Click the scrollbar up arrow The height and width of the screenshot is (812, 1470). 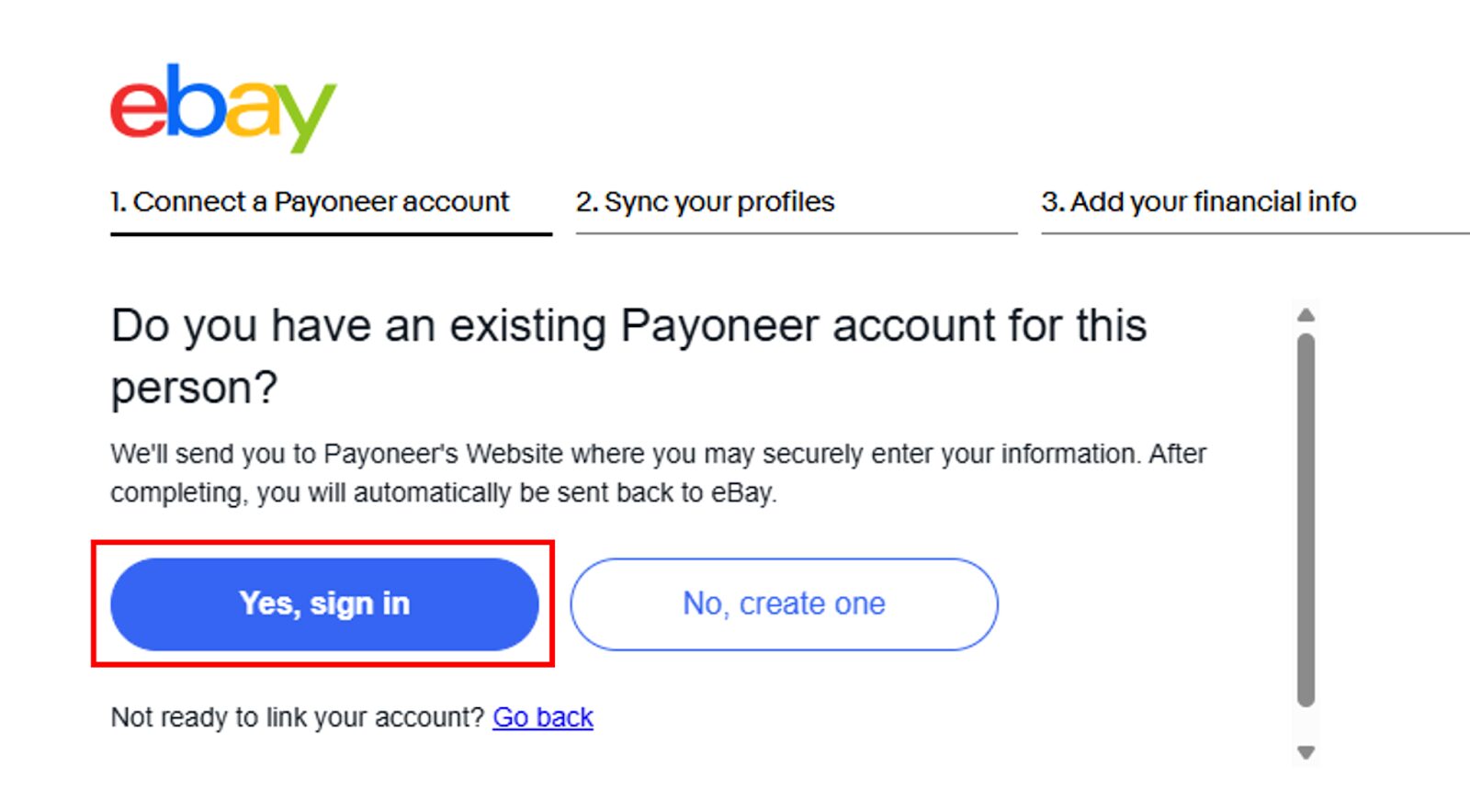click(x=1306, y=315)
